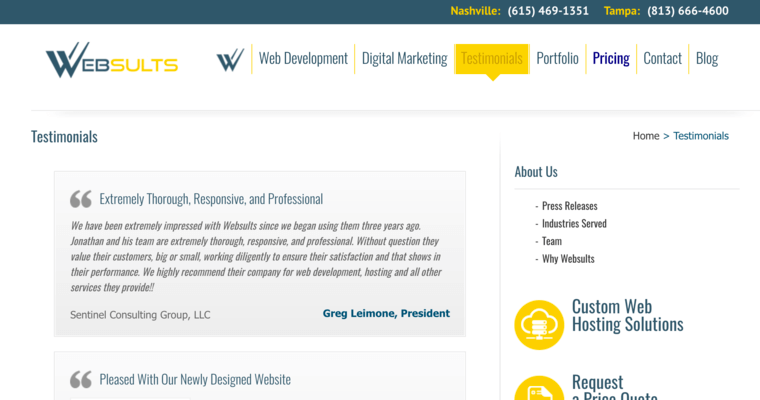This screenshot has width=760, height=400.
Task: Open the Why Websults sidebar link
Action: tap(568, 259)
